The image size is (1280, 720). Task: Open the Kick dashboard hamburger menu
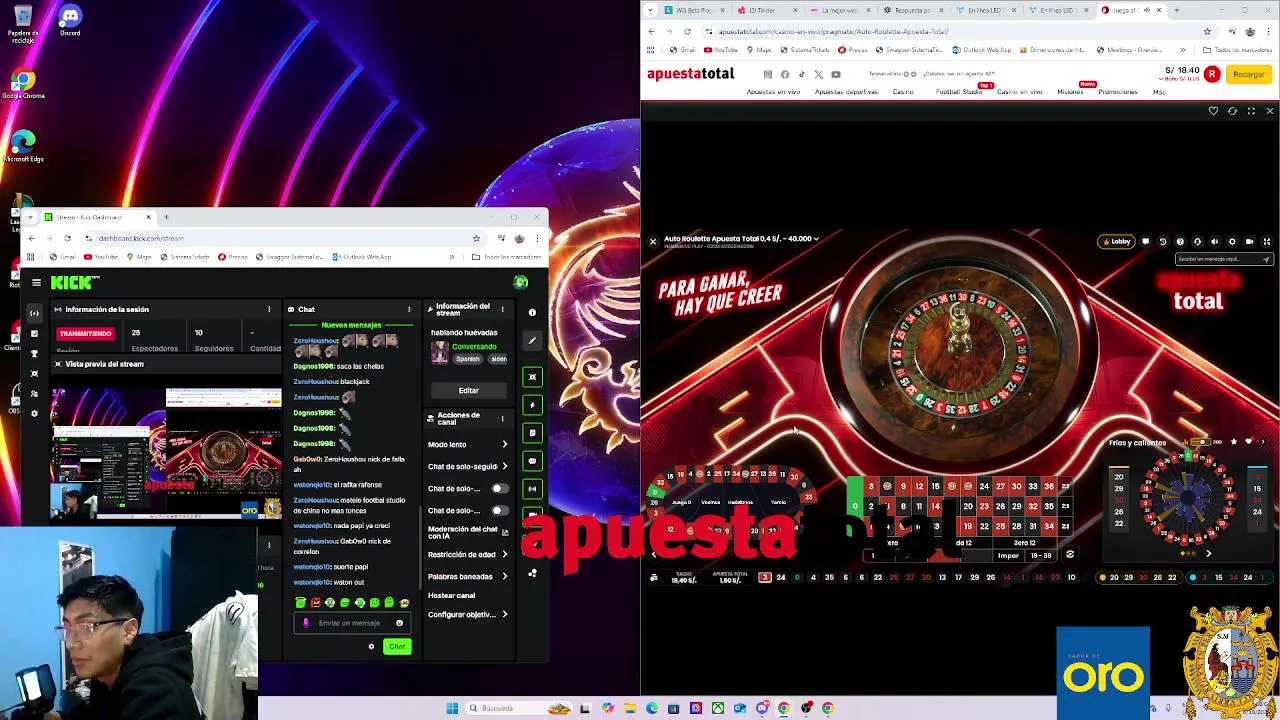pos(36,283)
